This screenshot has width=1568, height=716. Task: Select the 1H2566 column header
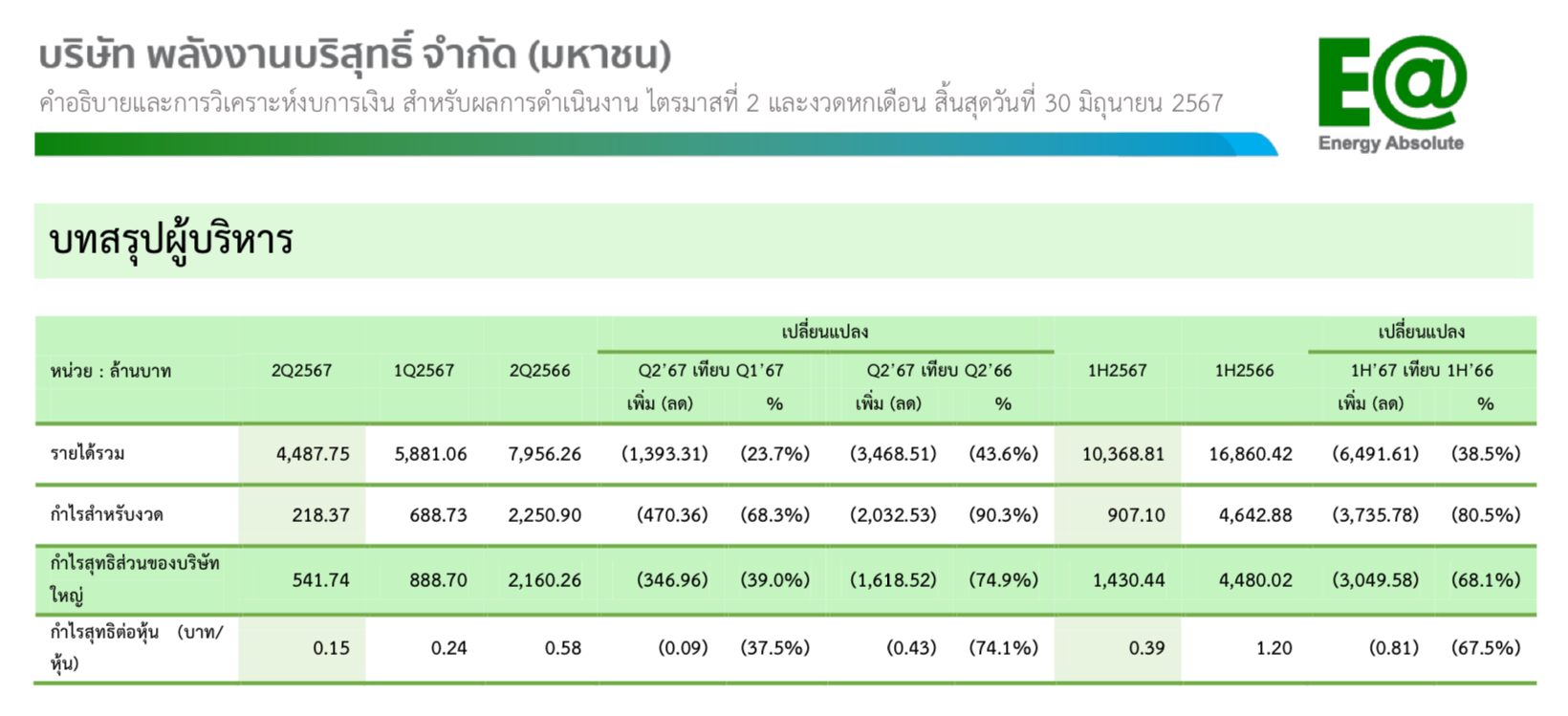pyautogui.click(x=1244, y=370)
